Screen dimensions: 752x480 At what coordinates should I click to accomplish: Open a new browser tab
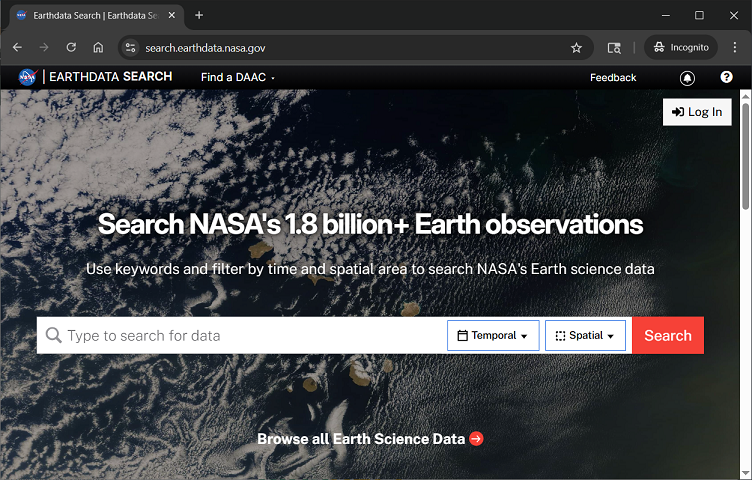pyautogui.click(x=199, y=15)
